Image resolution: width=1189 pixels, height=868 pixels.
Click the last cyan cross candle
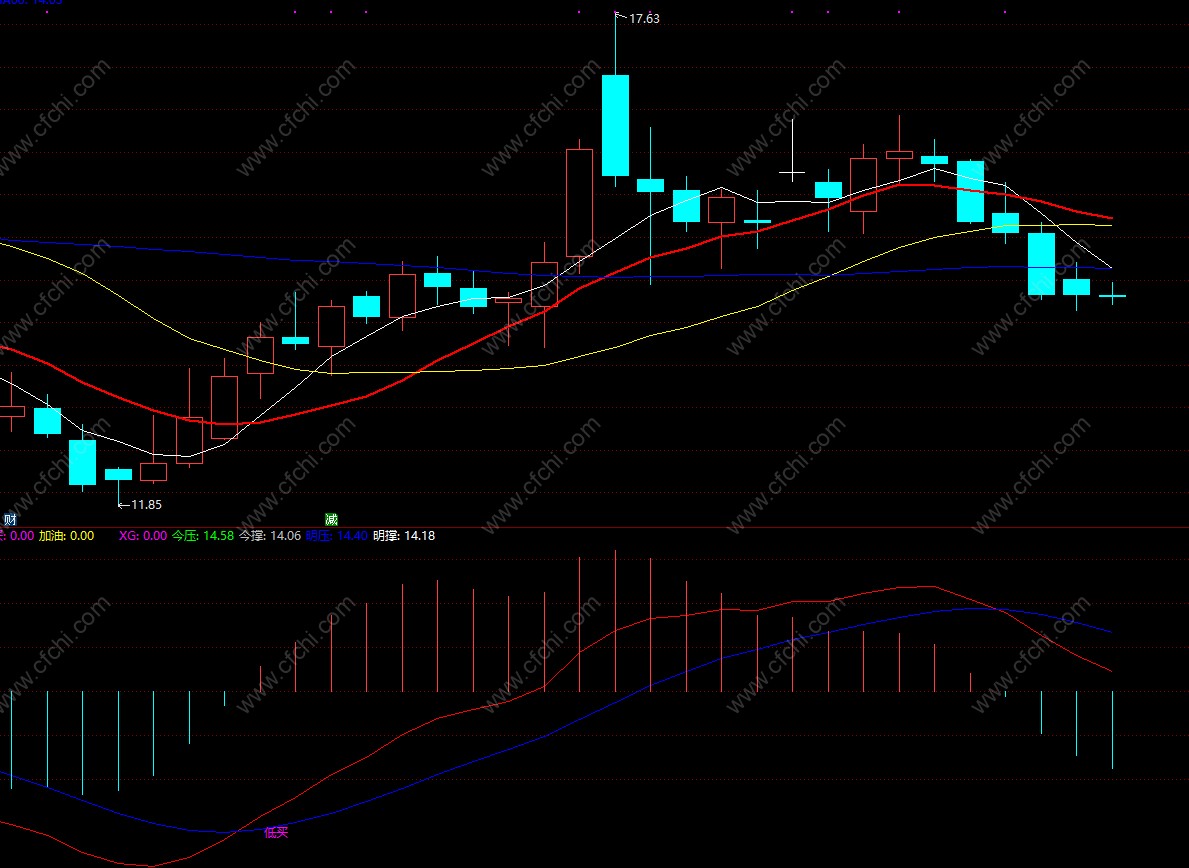click(x=1112, y=294)
